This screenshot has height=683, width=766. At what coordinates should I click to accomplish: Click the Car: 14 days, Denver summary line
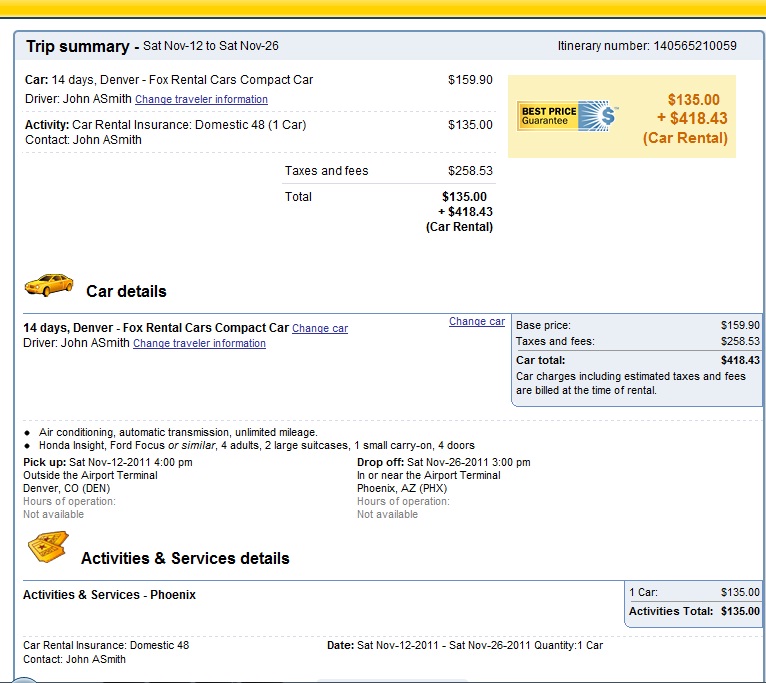[x=169, y=80]
